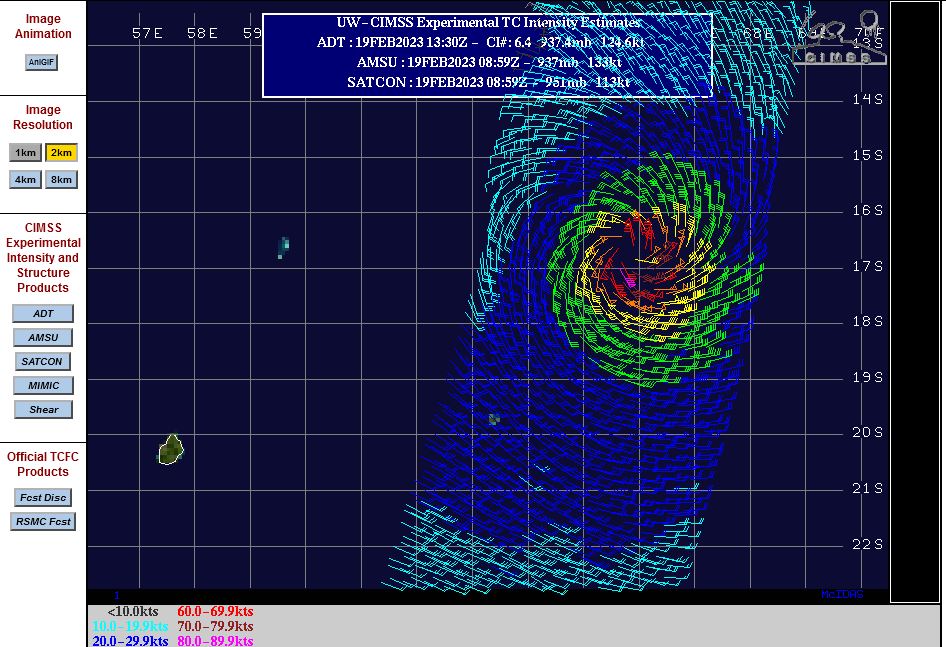Click the AniGIF animation button
Viewport: 946px width, 647px height.
tap(42, 62)
